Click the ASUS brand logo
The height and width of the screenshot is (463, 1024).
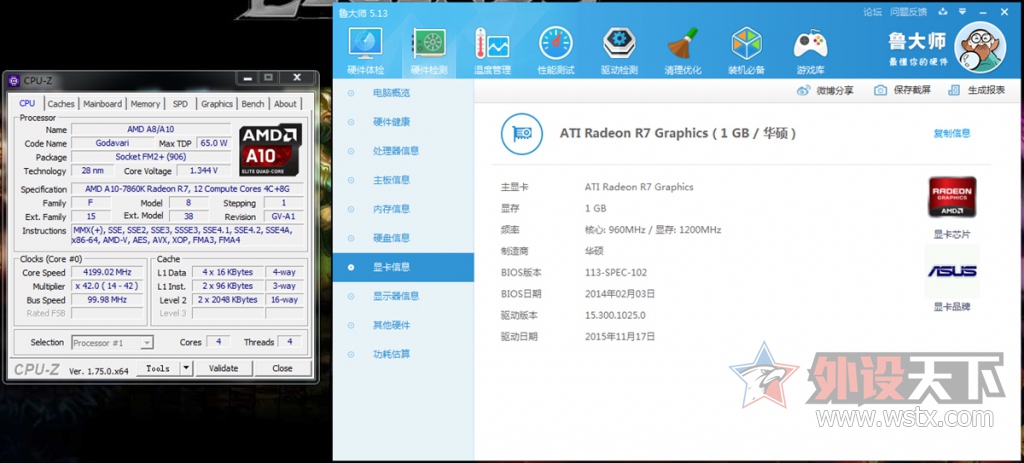coord(952,271)
